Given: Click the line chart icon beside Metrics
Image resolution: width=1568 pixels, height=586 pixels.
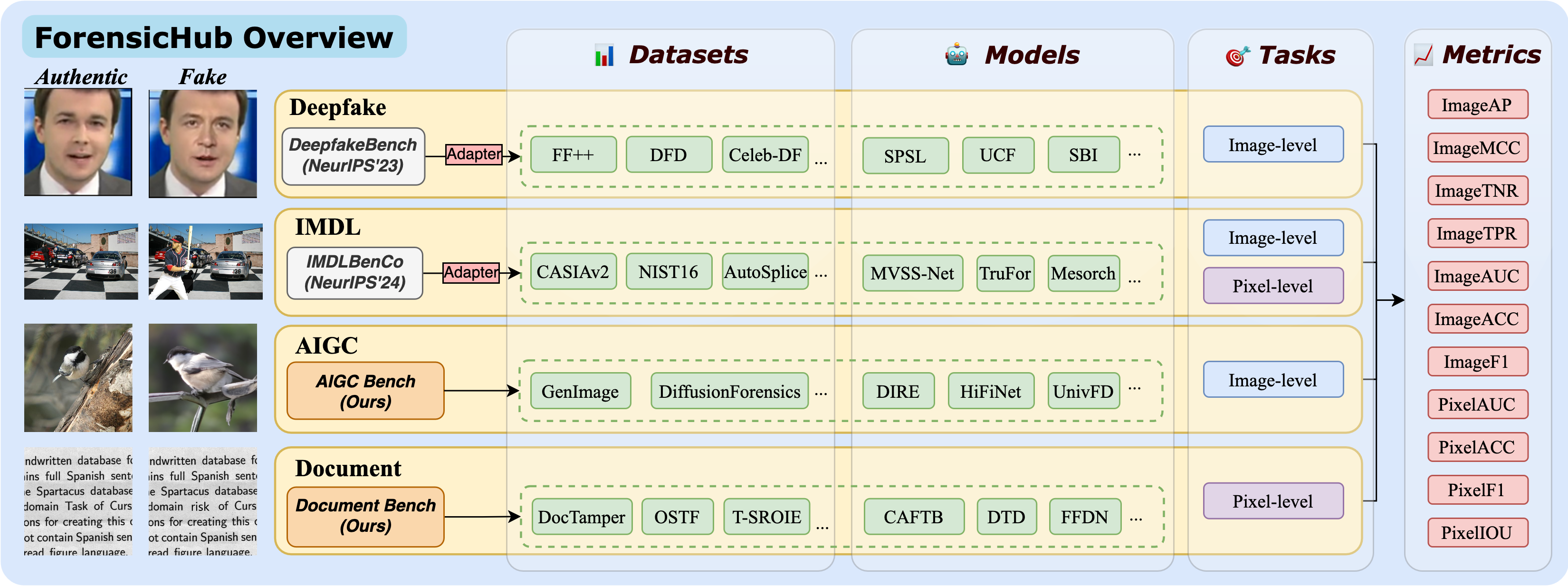Looking at the screenshot, I should point(1423,56).
